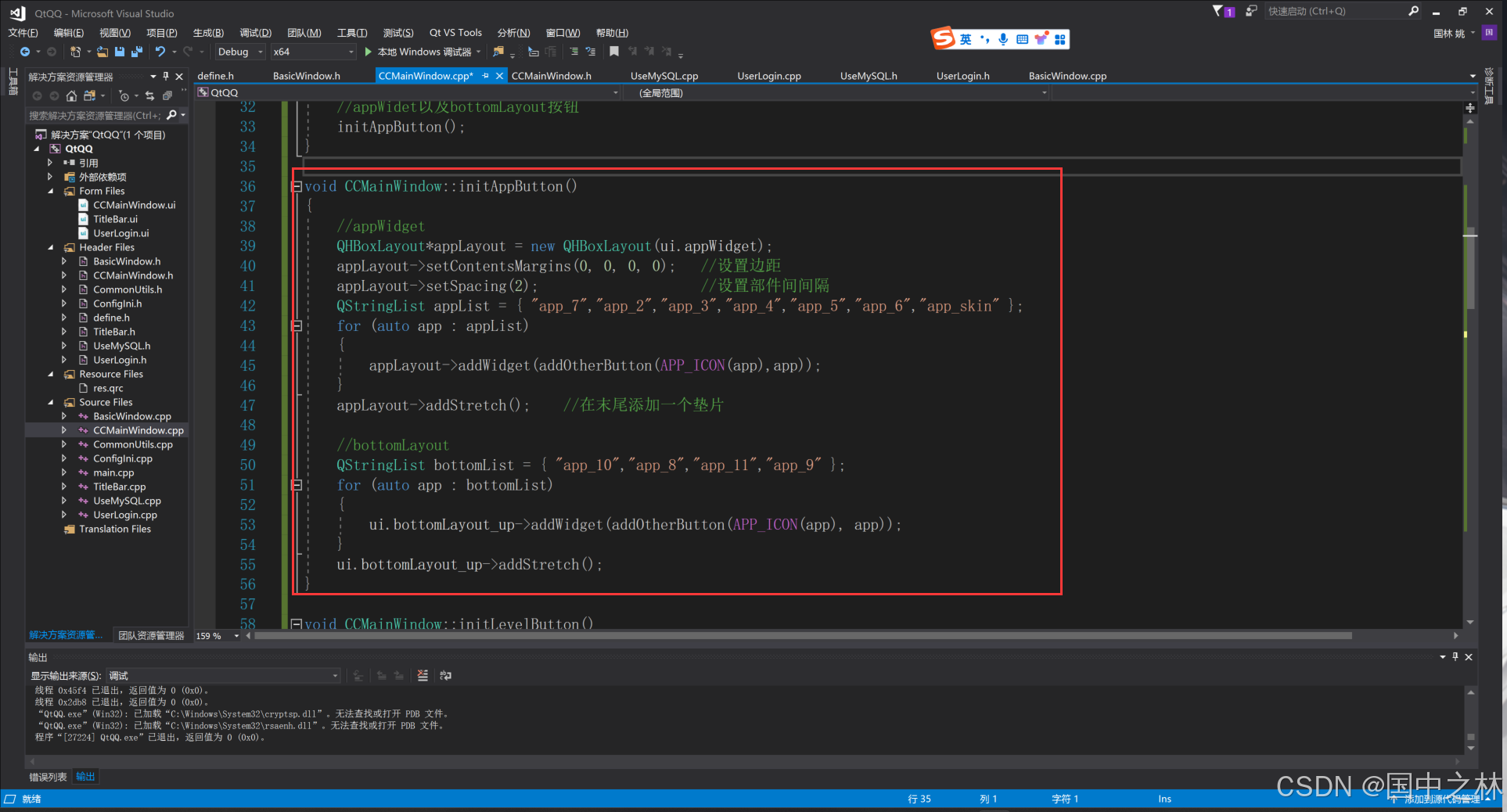
Task: Clear all output with the clear icon
Action: (423, 675)
